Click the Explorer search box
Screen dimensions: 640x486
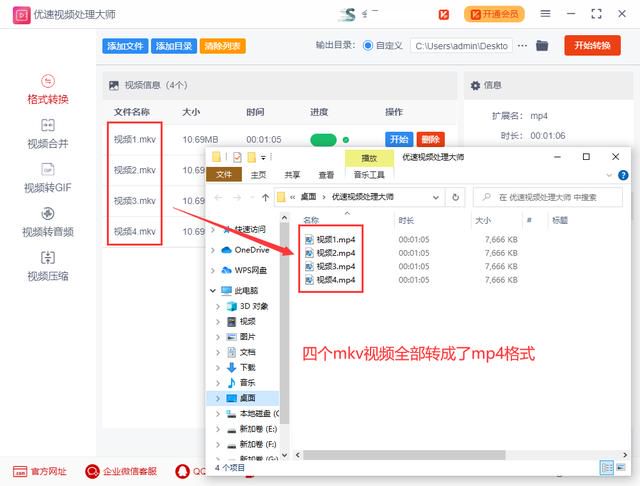coord(548,198)
